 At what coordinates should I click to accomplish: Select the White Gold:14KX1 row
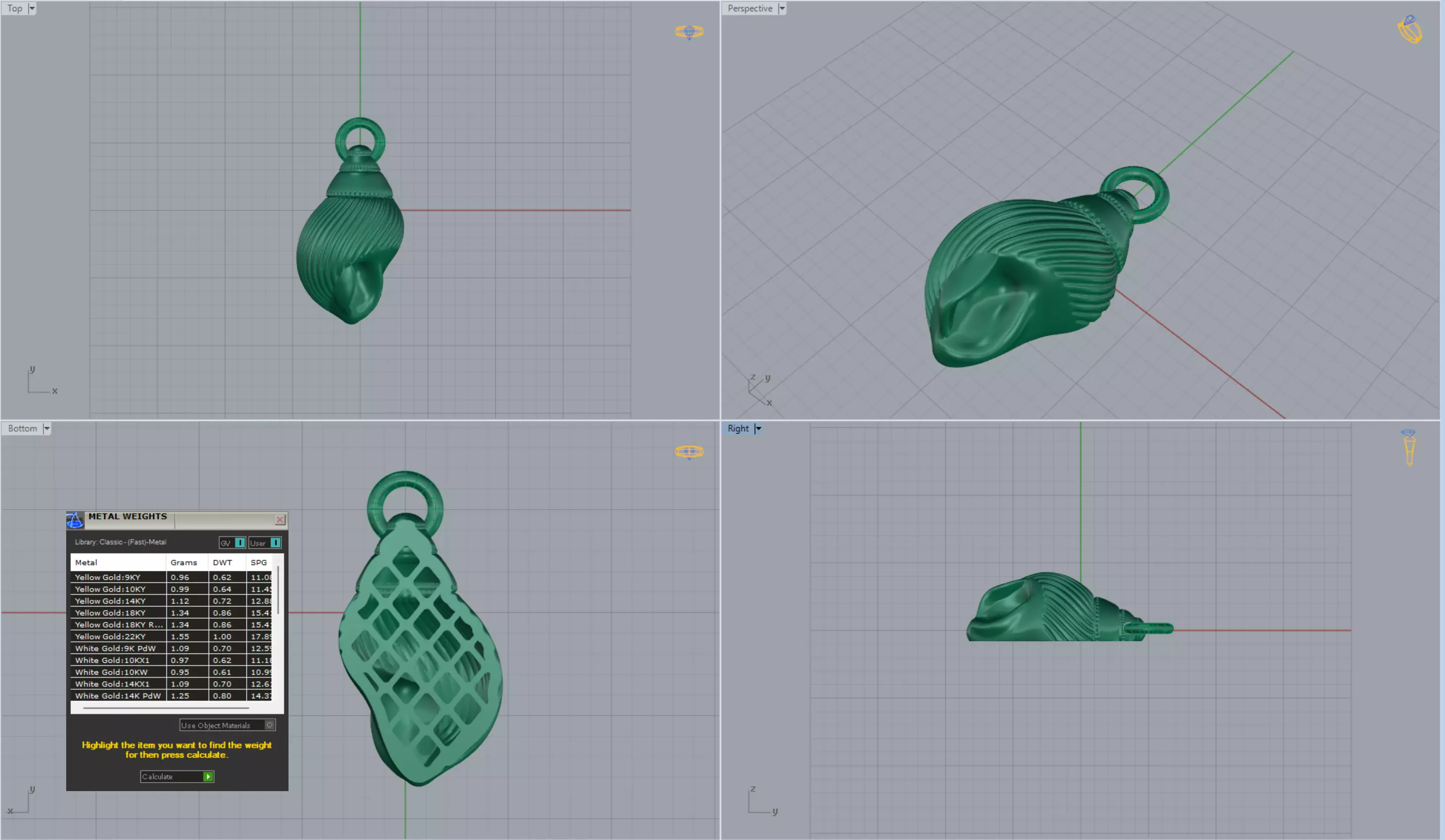pyautogui.click(x=171, y=684)
